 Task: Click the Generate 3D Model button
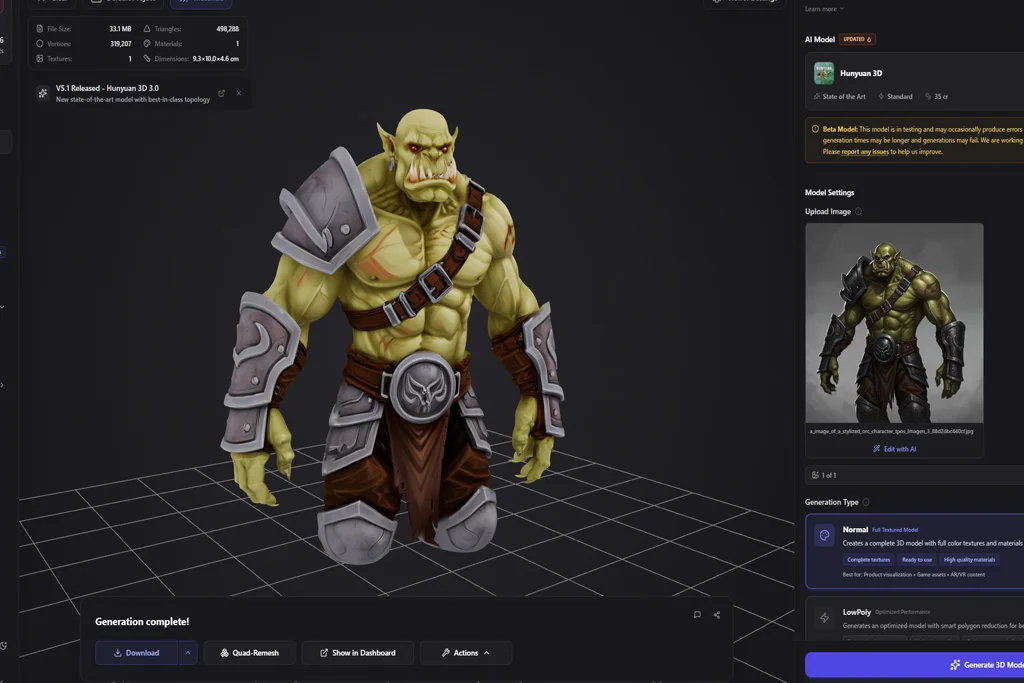coord(914,665)
